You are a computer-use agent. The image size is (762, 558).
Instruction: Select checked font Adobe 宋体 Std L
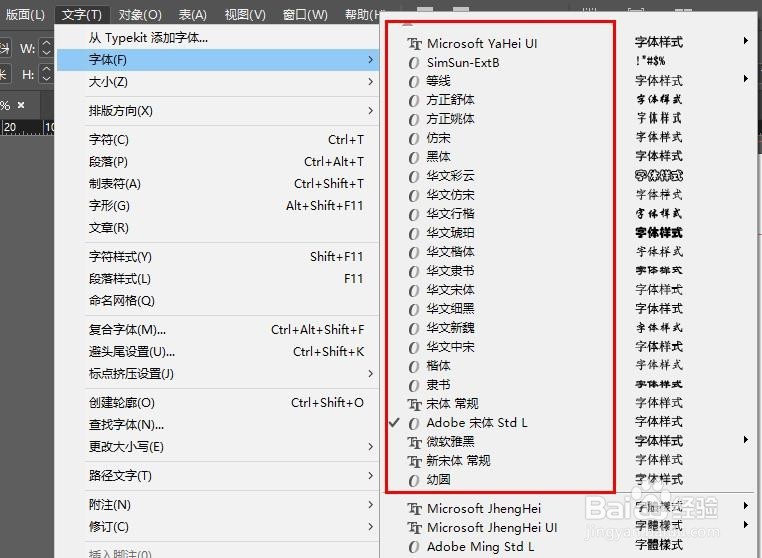coord(477,423)
